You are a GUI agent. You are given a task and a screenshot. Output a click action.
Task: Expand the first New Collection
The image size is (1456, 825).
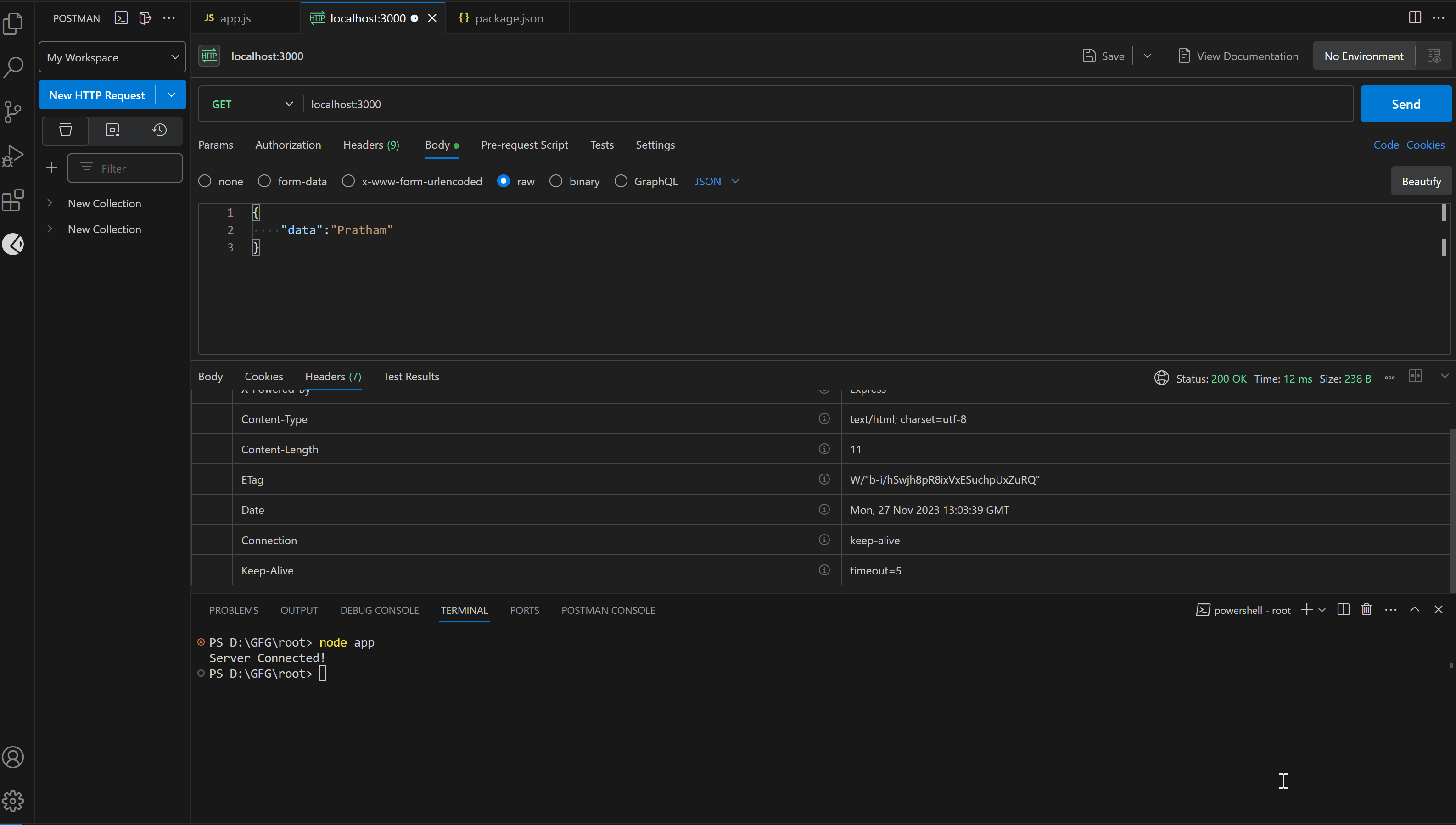click(49, 203)
